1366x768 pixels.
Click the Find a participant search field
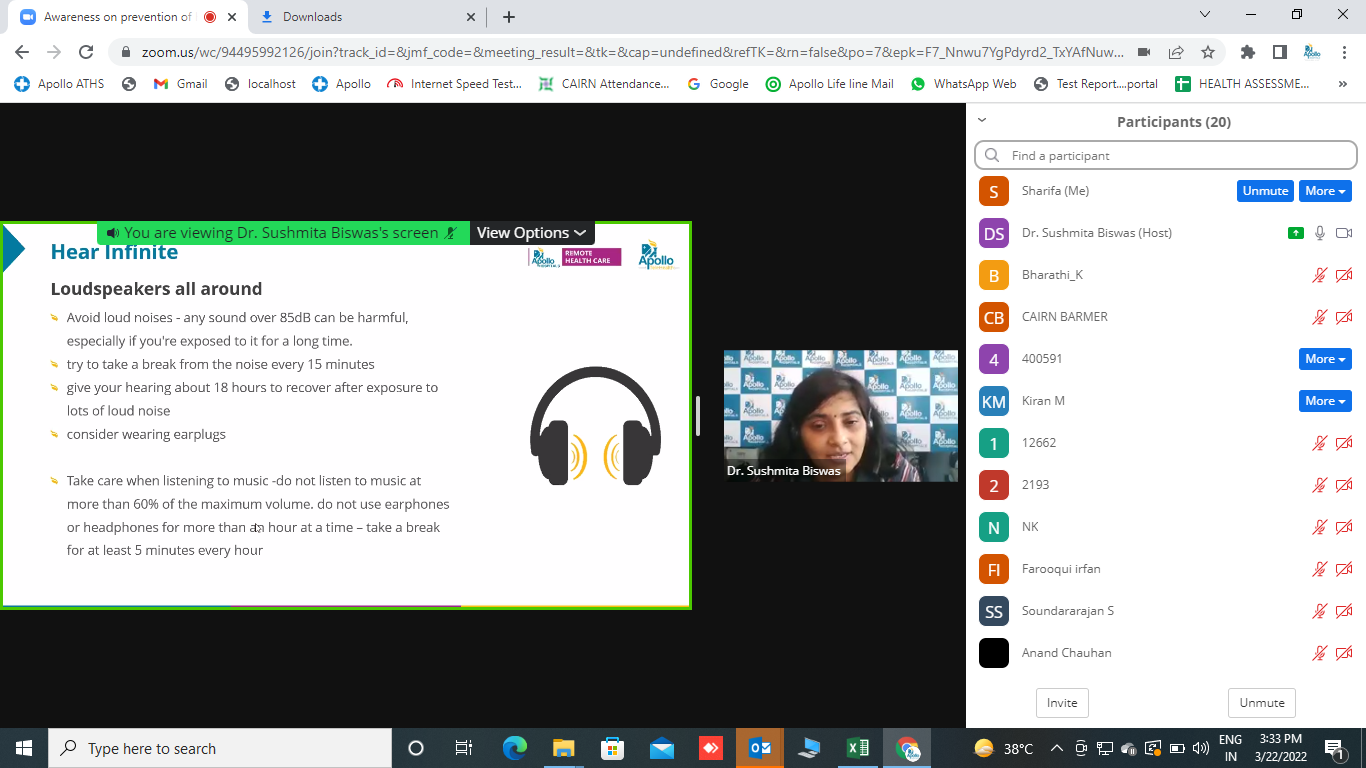click(x=1165, y=156)
